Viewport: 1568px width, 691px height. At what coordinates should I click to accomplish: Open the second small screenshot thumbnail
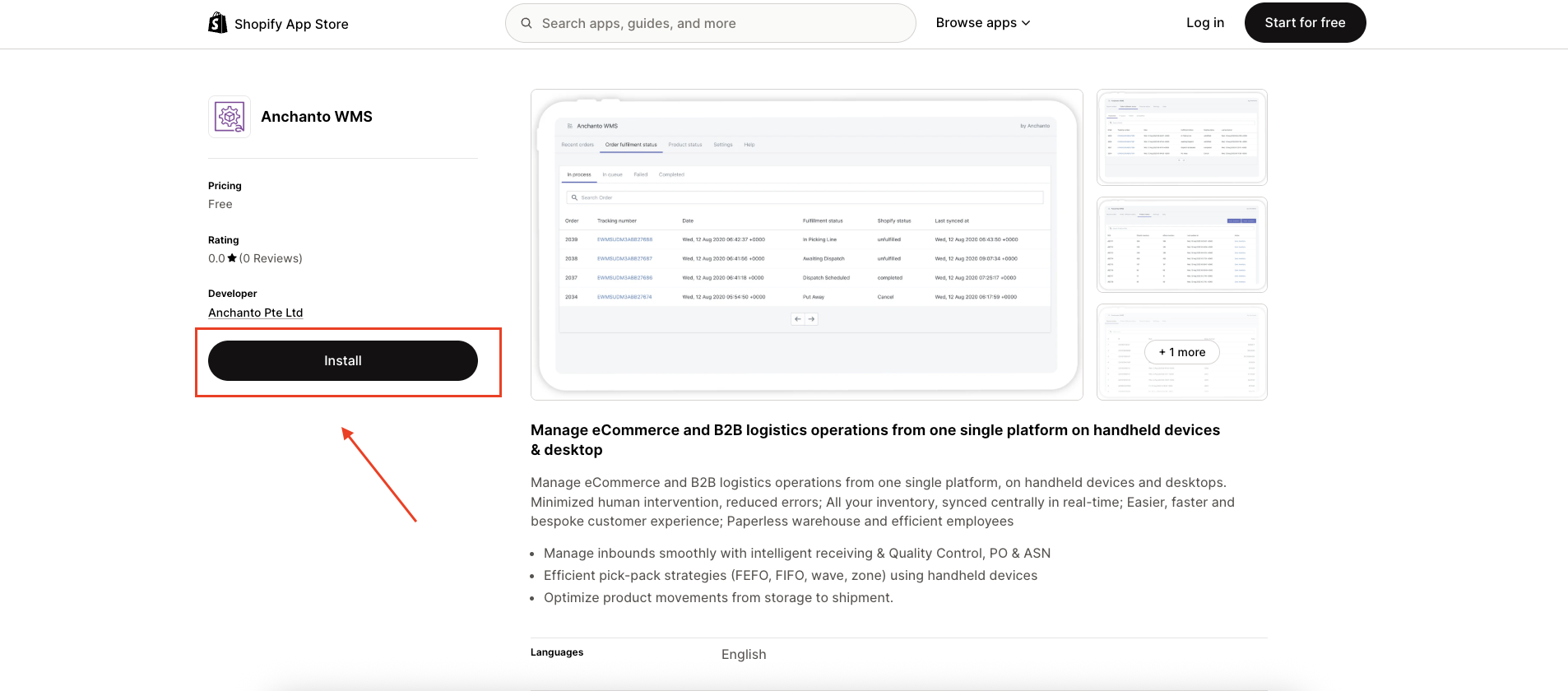point(1182,244)
